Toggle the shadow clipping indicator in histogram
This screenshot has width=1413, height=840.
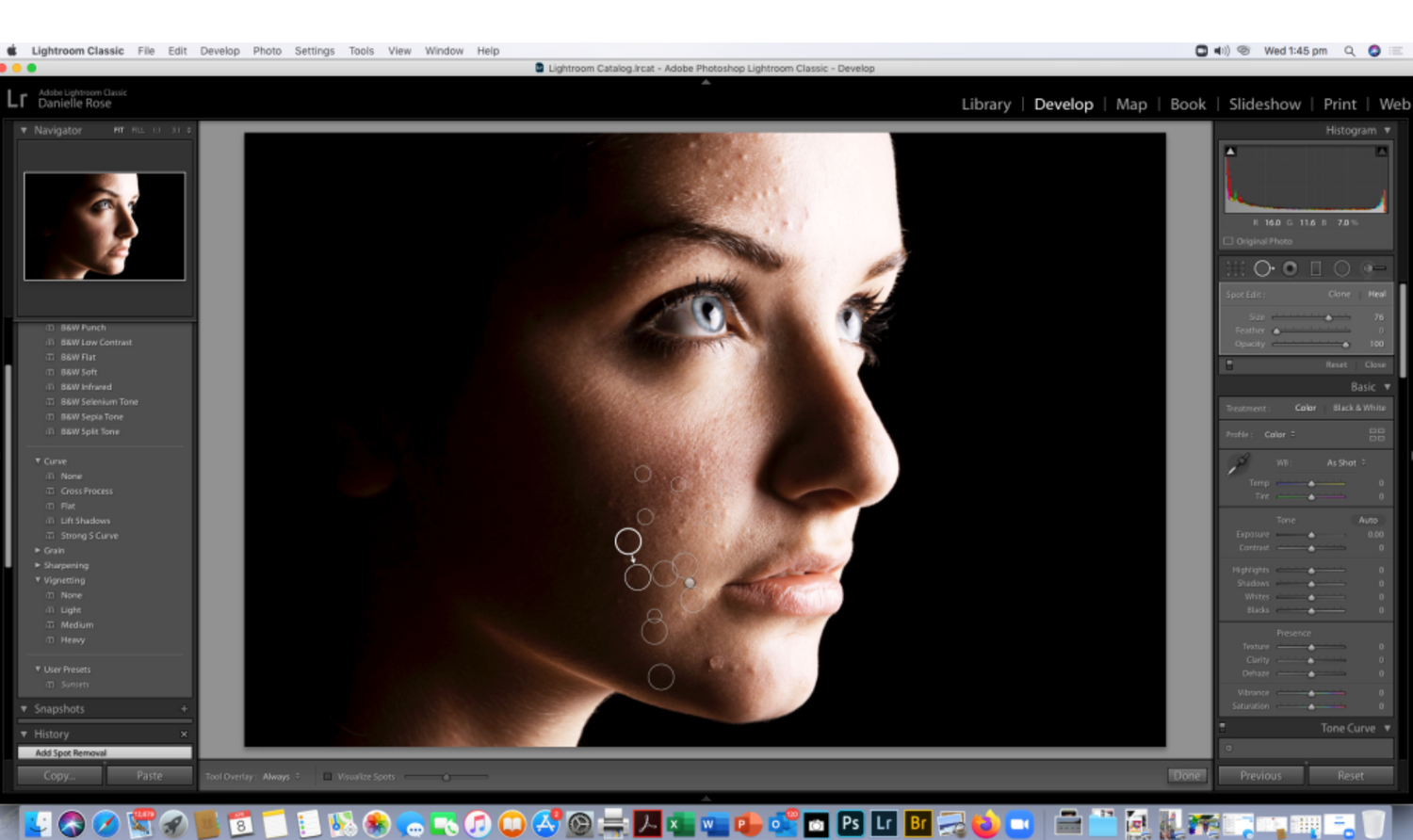(1230, 151)
